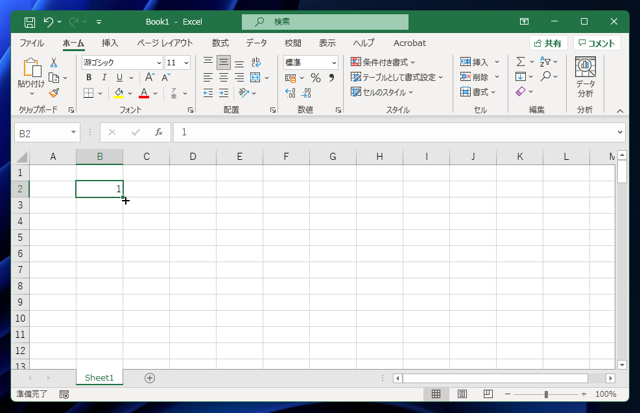The image size is (640, 413).
Task: Merge and center cells
Action: coord(255,78)
